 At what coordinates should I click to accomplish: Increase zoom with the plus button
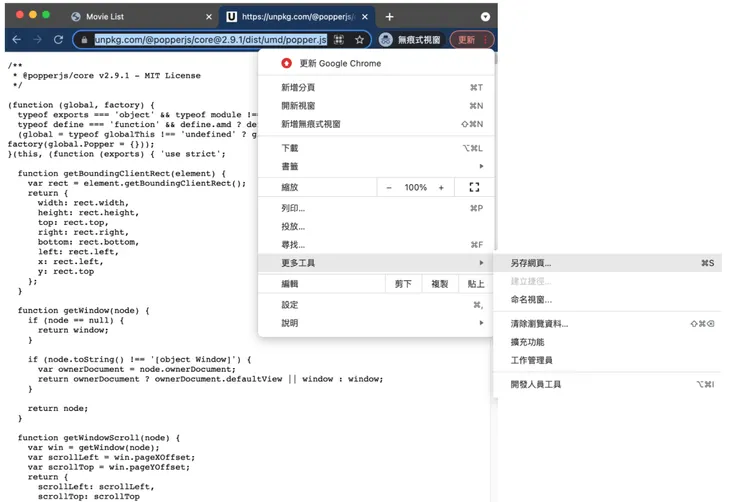pyautogui.click(x=441, y=187)
